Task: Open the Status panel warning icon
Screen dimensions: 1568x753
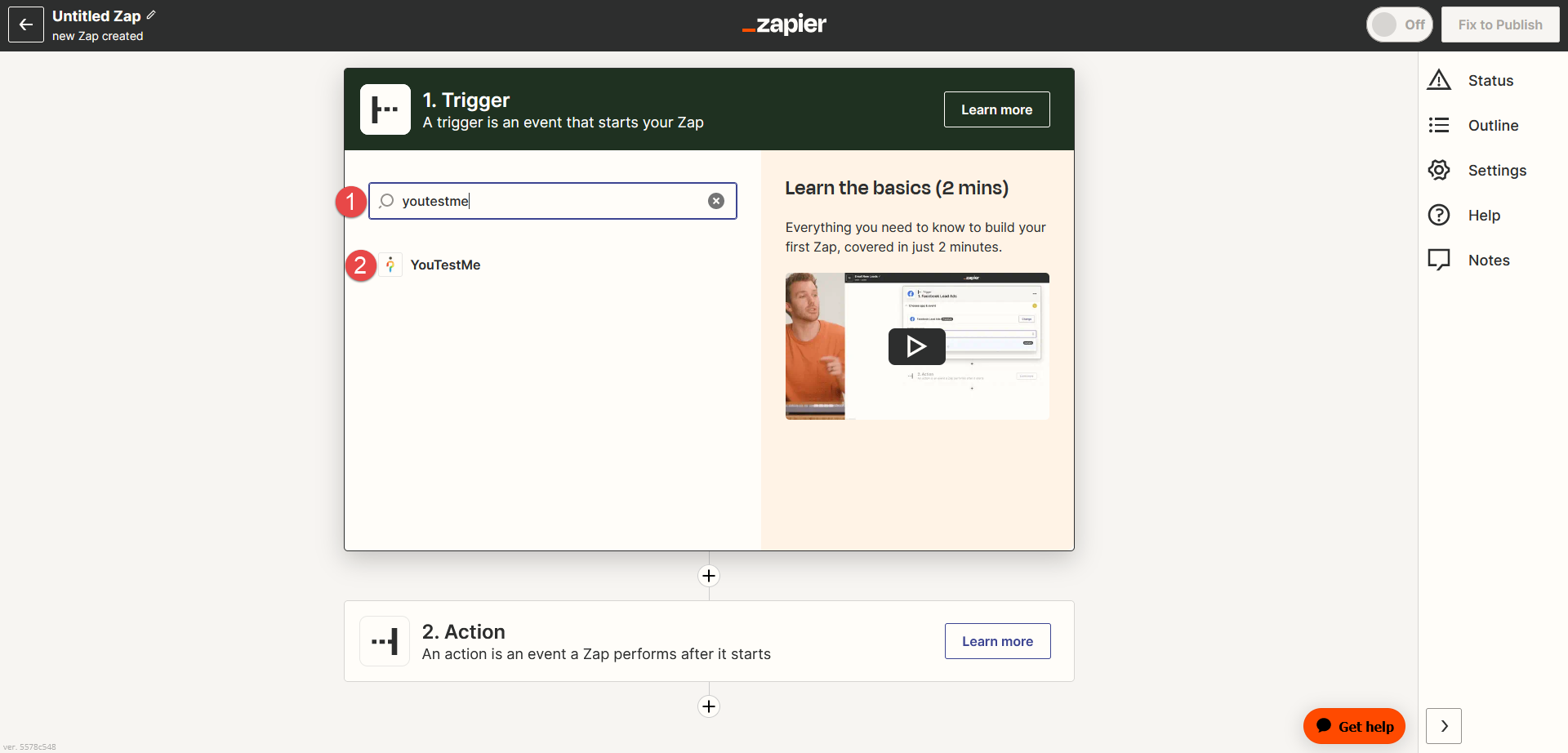Action: [1439, 80]
